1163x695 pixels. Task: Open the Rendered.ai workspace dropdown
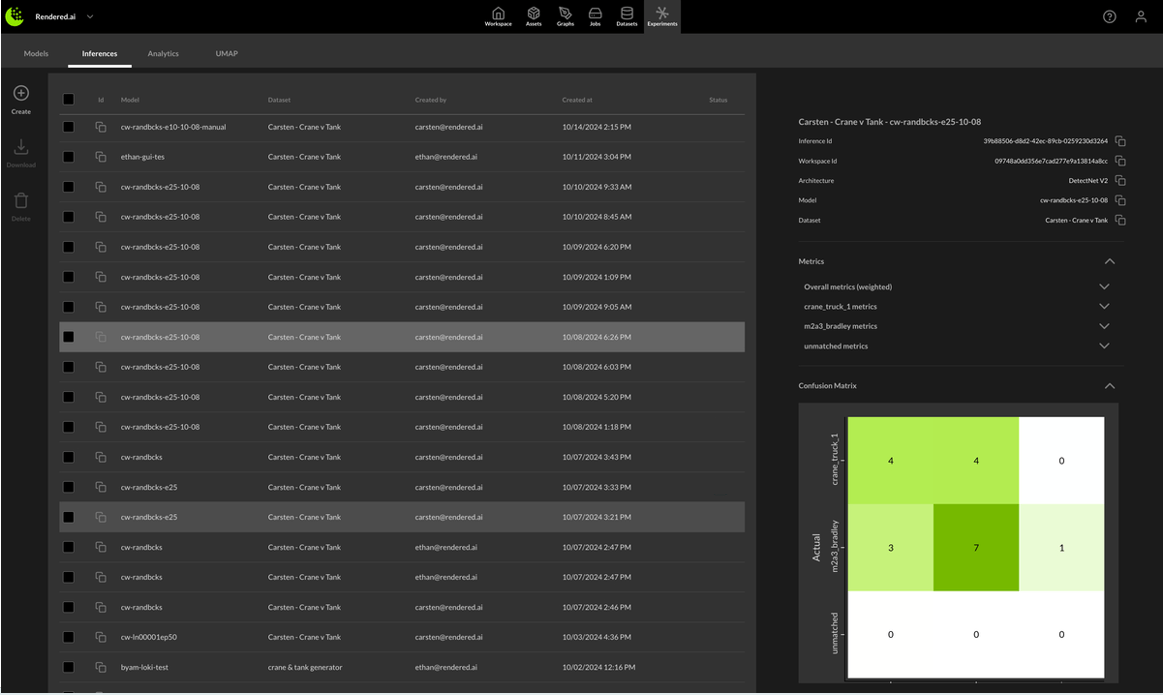(x=90, y=16)
